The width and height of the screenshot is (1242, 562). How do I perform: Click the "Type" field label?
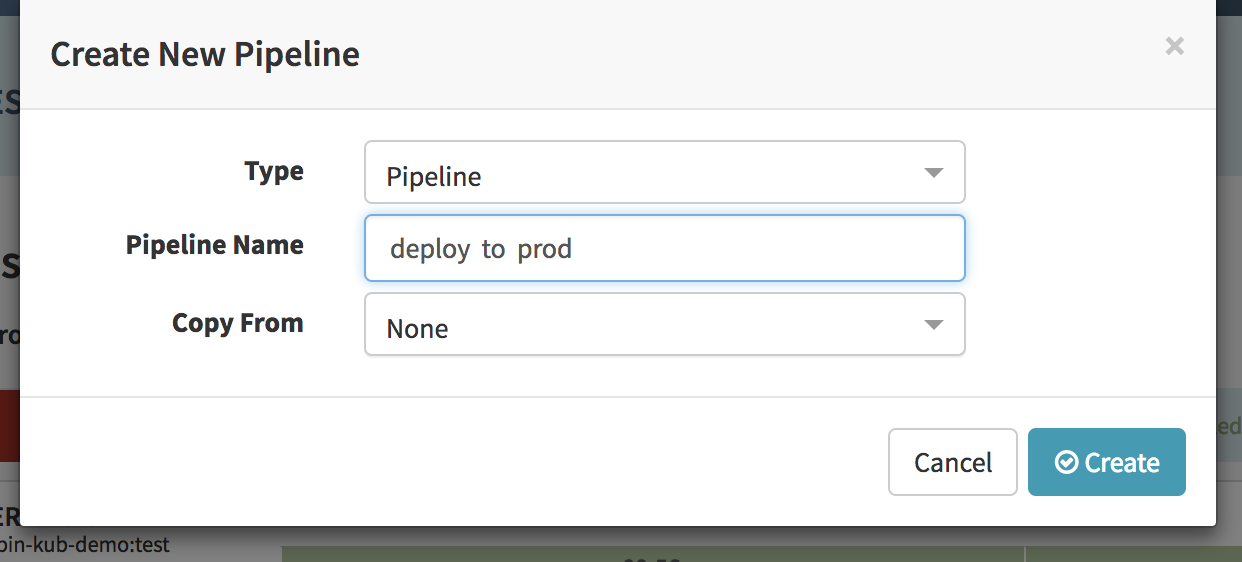coord(274,171)
